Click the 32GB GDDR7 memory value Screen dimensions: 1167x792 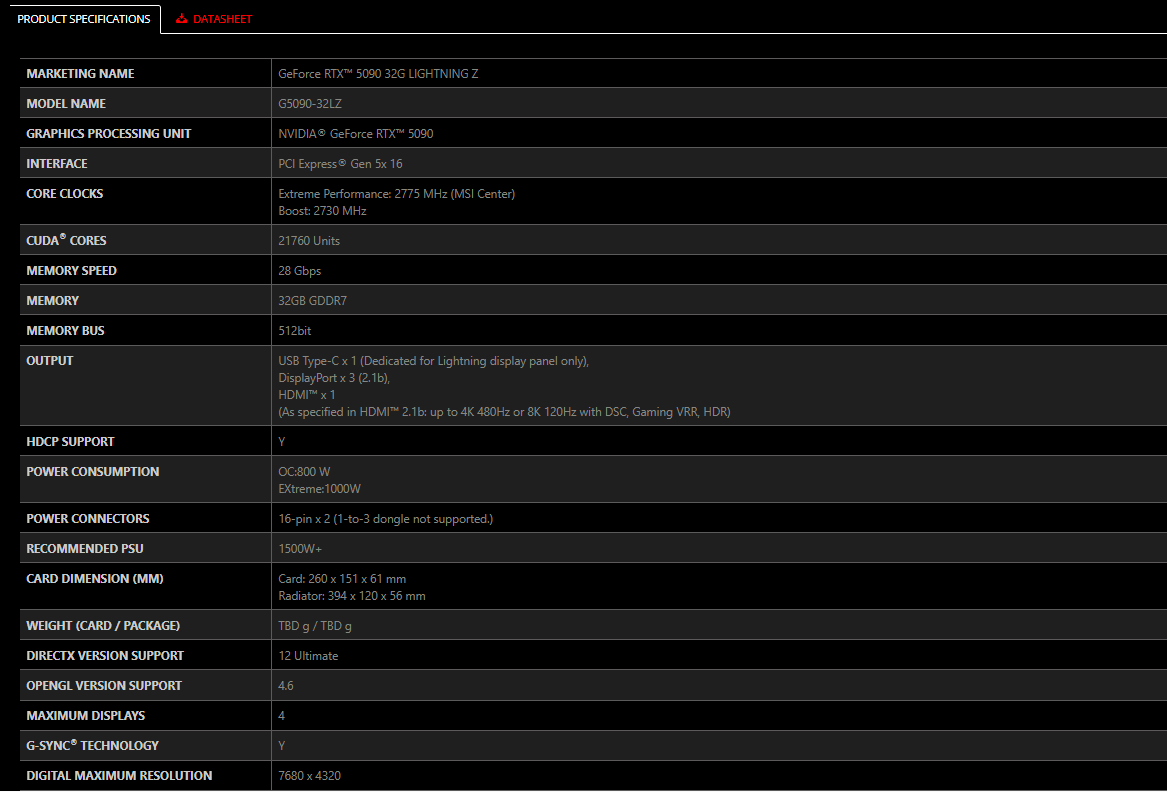click(312, 301)
